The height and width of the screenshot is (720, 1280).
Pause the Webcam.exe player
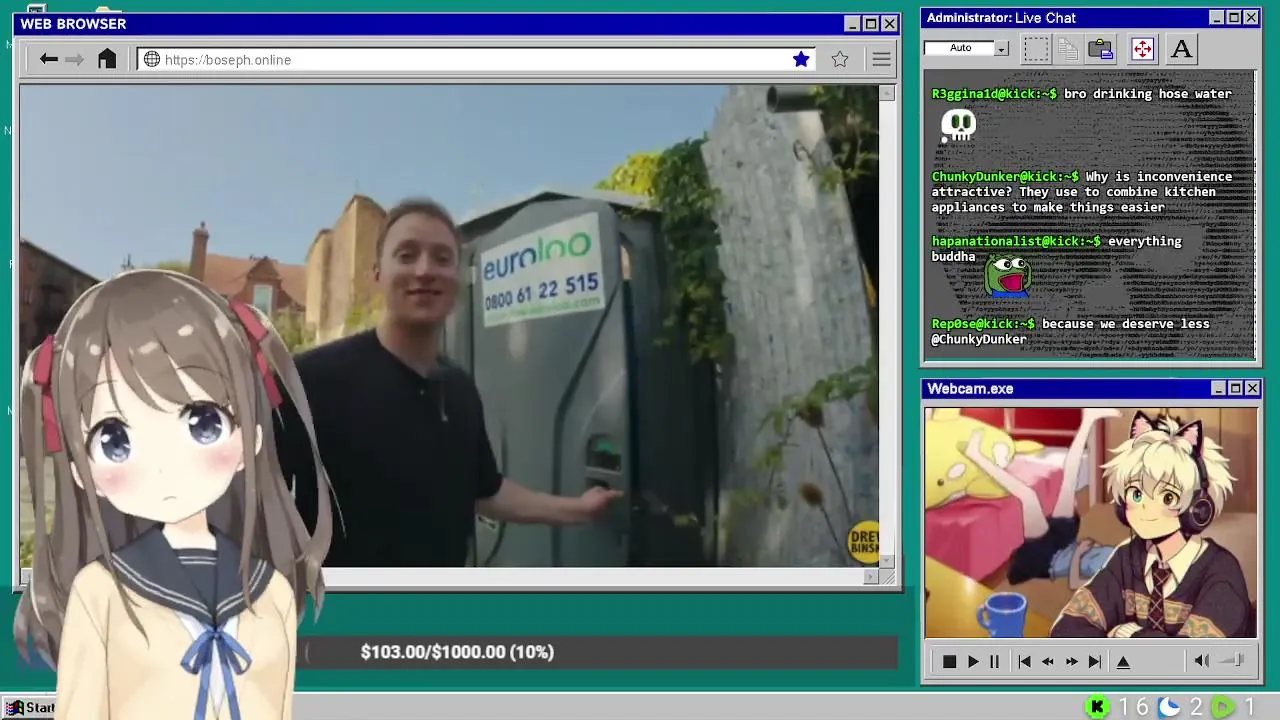[x=994, y=661]
